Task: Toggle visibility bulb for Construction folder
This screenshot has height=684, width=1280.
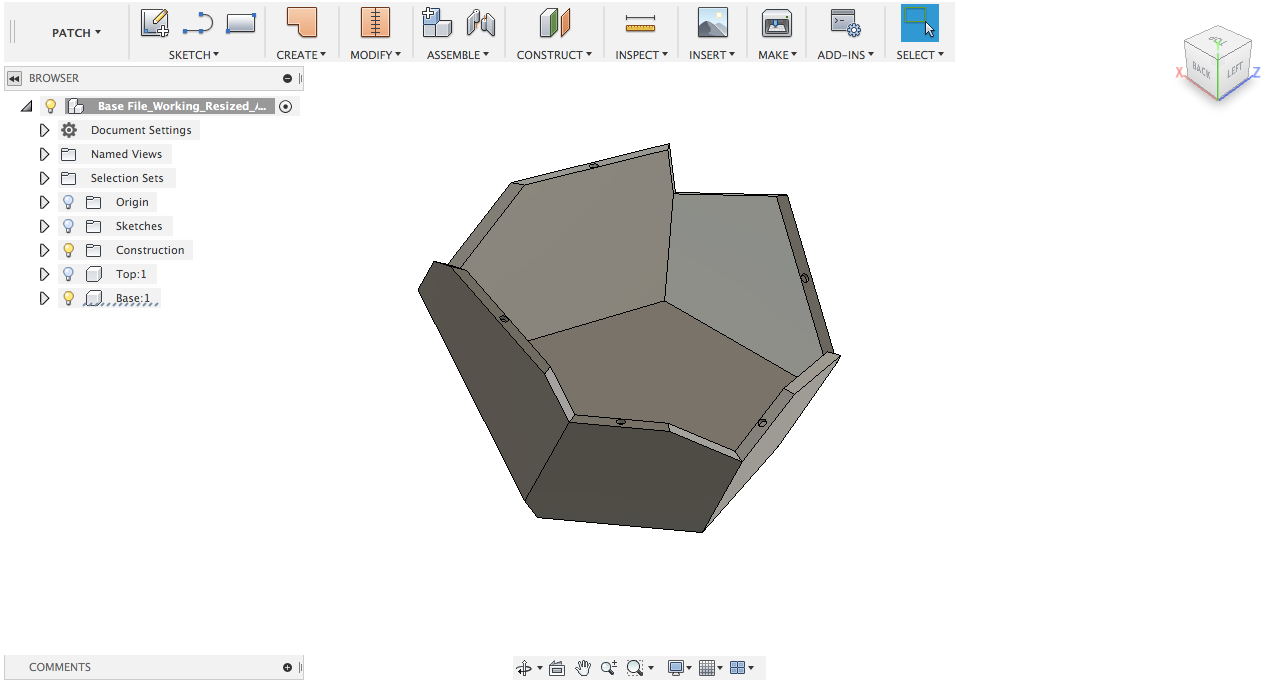Action: click(68, 250)
